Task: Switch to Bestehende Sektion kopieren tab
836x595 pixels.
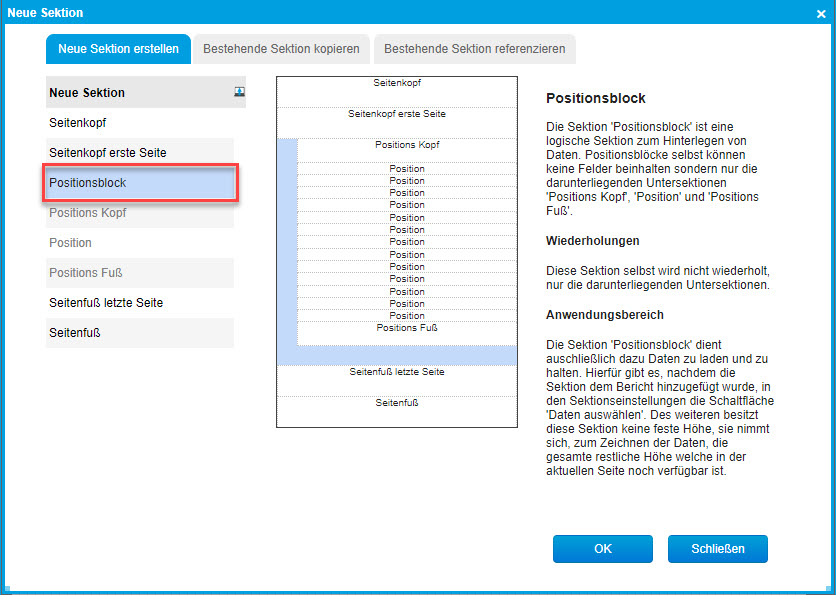Action: click(281, 48)
